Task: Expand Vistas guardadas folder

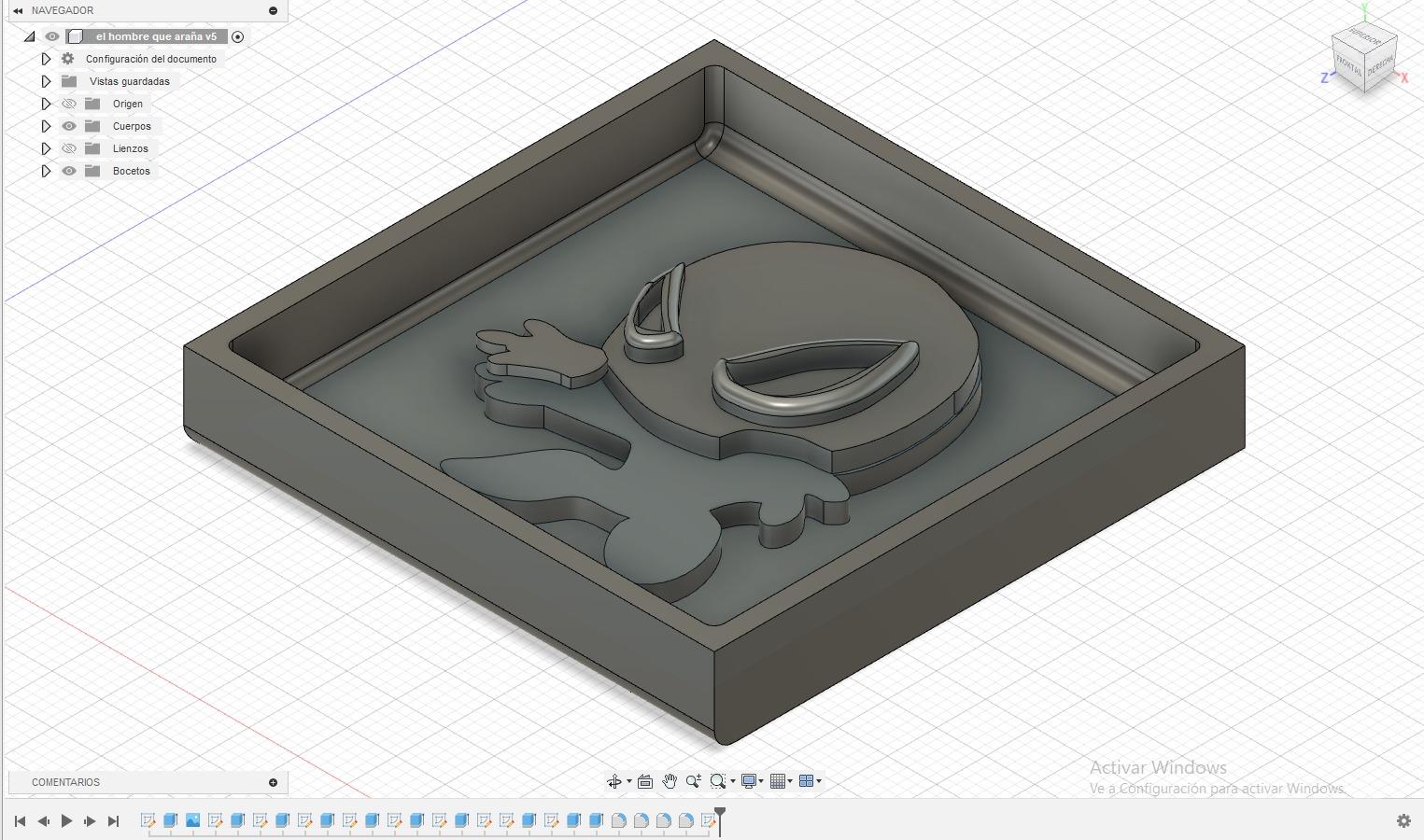Action: 46,81
